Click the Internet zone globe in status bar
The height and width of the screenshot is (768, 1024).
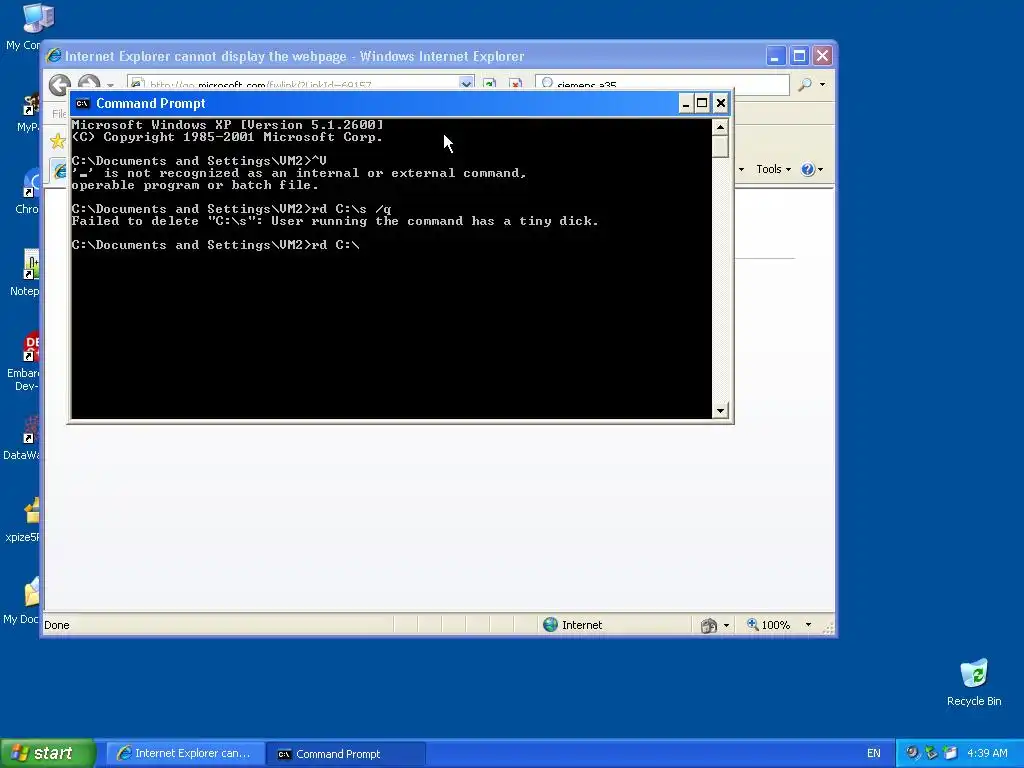click(551, 624)
